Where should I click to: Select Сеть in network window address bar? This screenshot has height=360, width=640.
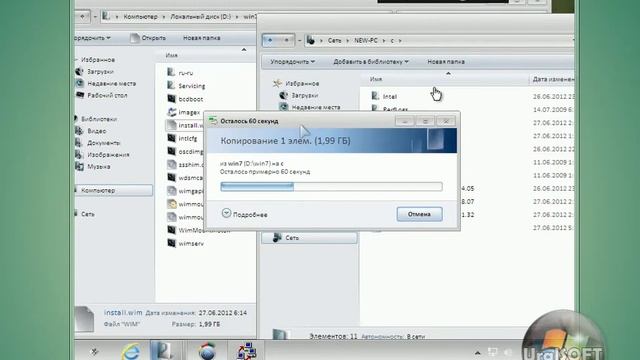[334, 40]
